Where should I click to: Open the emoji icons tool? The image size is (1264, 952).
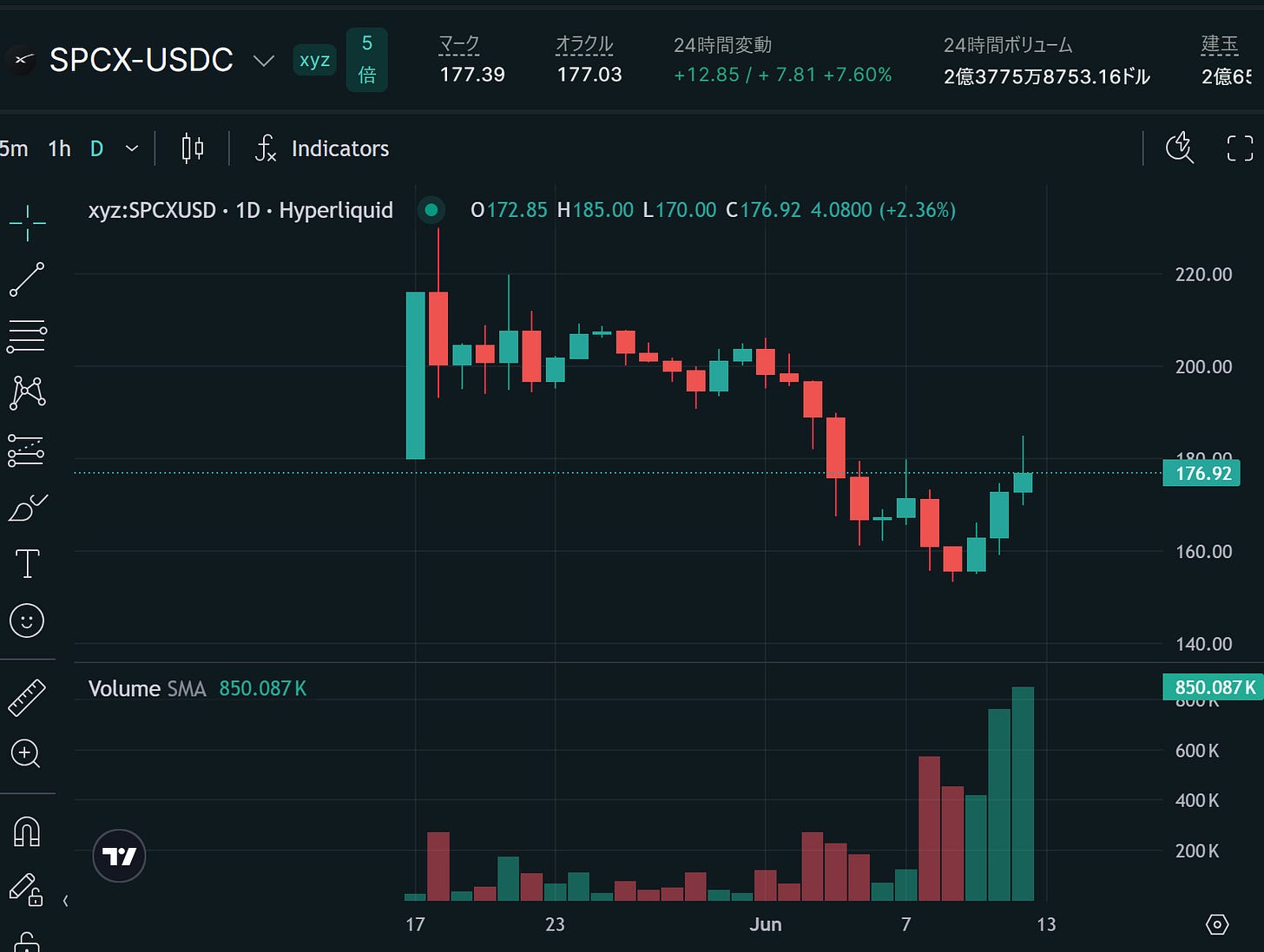[x=27, y=620]
